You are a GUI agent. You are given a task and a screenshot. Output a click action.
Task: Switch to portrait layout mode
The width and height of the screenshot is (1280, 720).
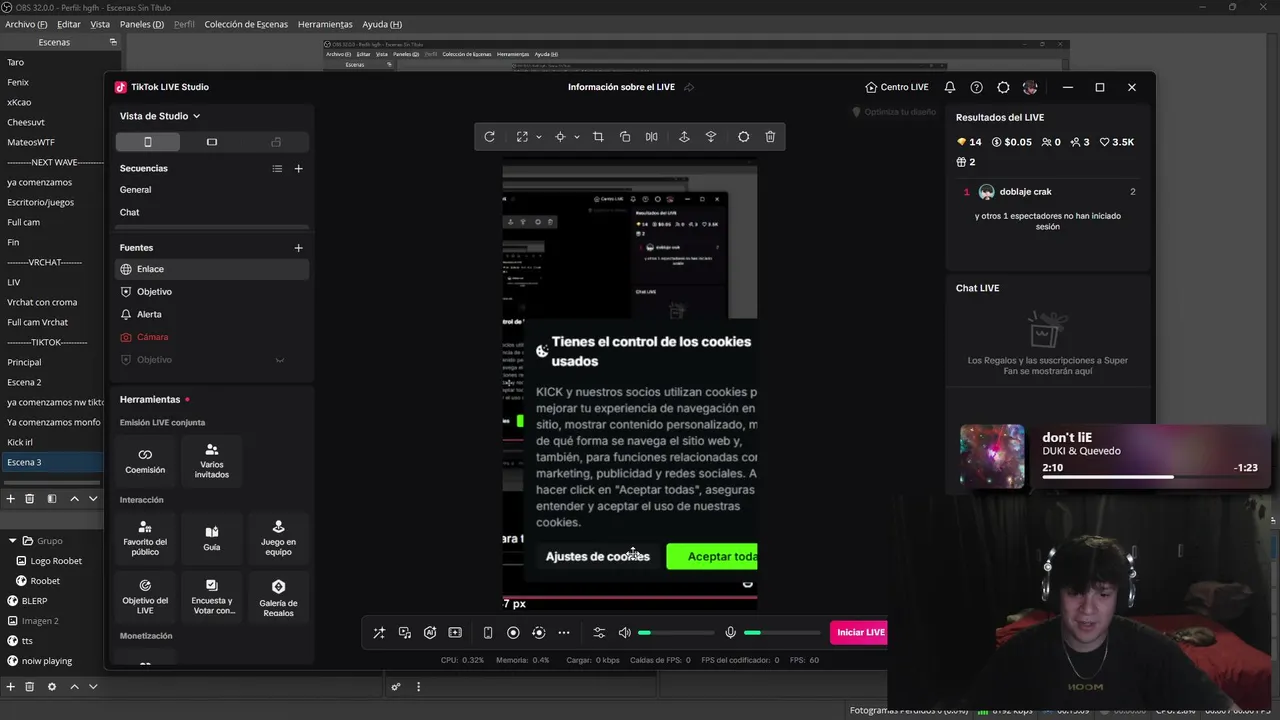coord(148,142)
